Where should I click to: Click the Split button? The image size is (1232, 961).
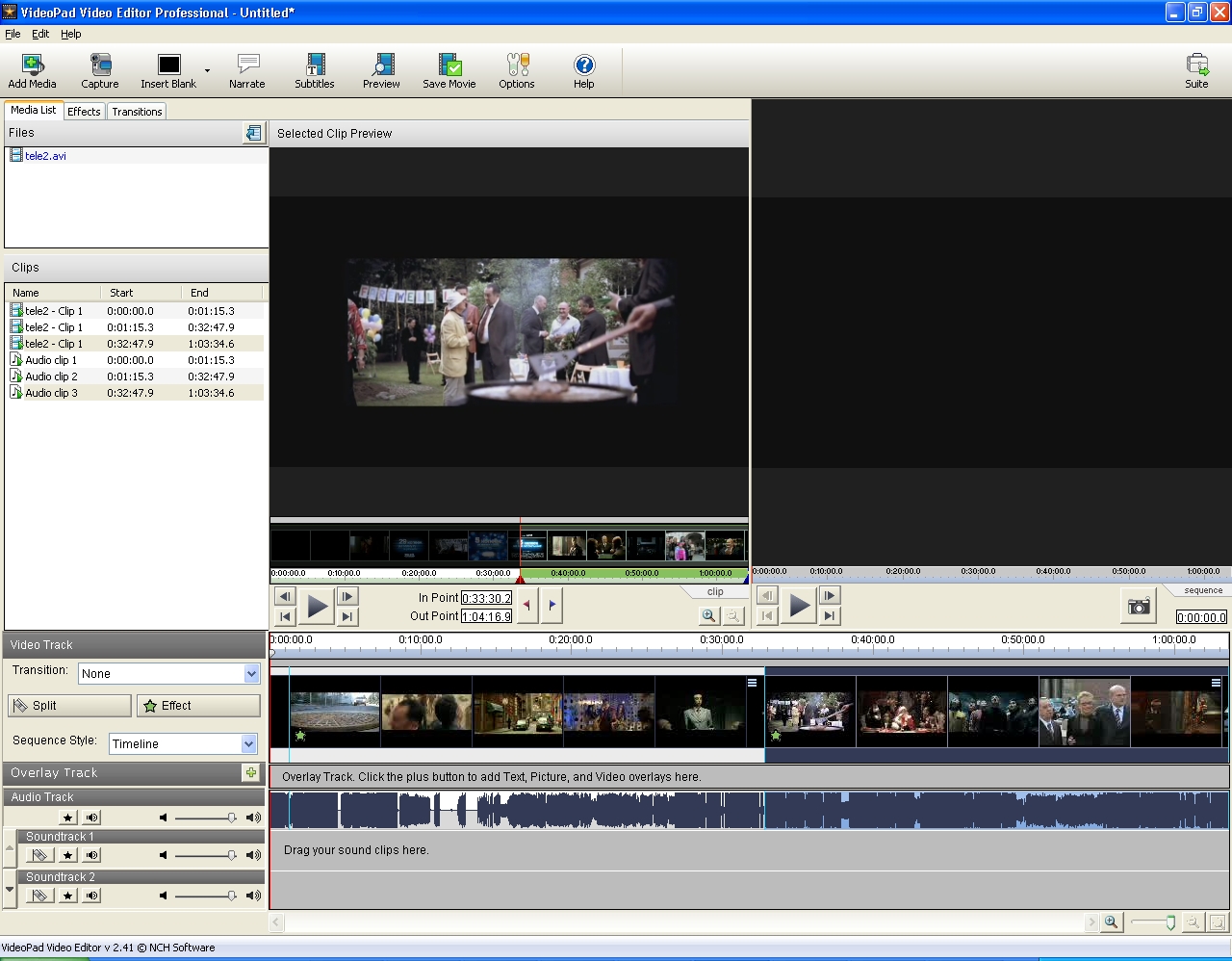(69, 706)
